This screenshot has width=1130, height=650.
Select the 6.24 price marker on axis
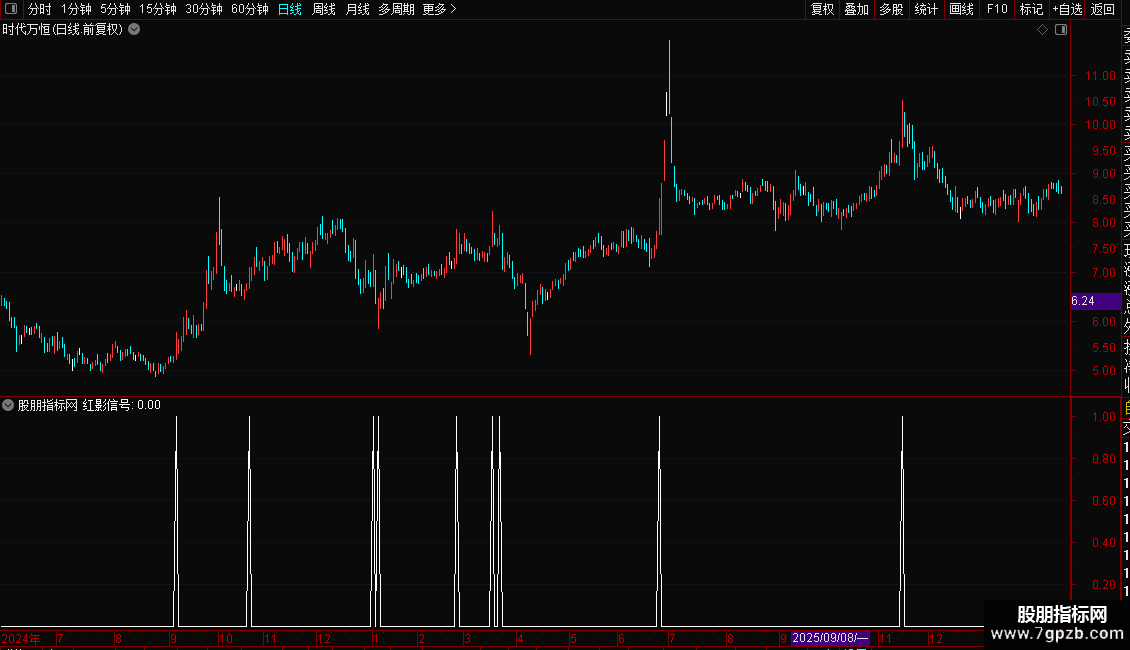[1095, 301]
